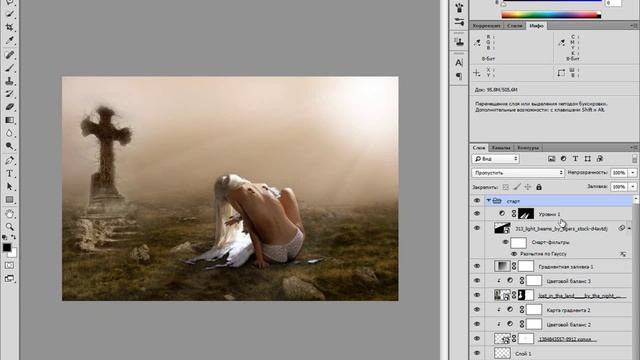Open the blend mode 'Пропустить' dropdown
The width and height of the screenshot is (640, 360).
point(518,173)
